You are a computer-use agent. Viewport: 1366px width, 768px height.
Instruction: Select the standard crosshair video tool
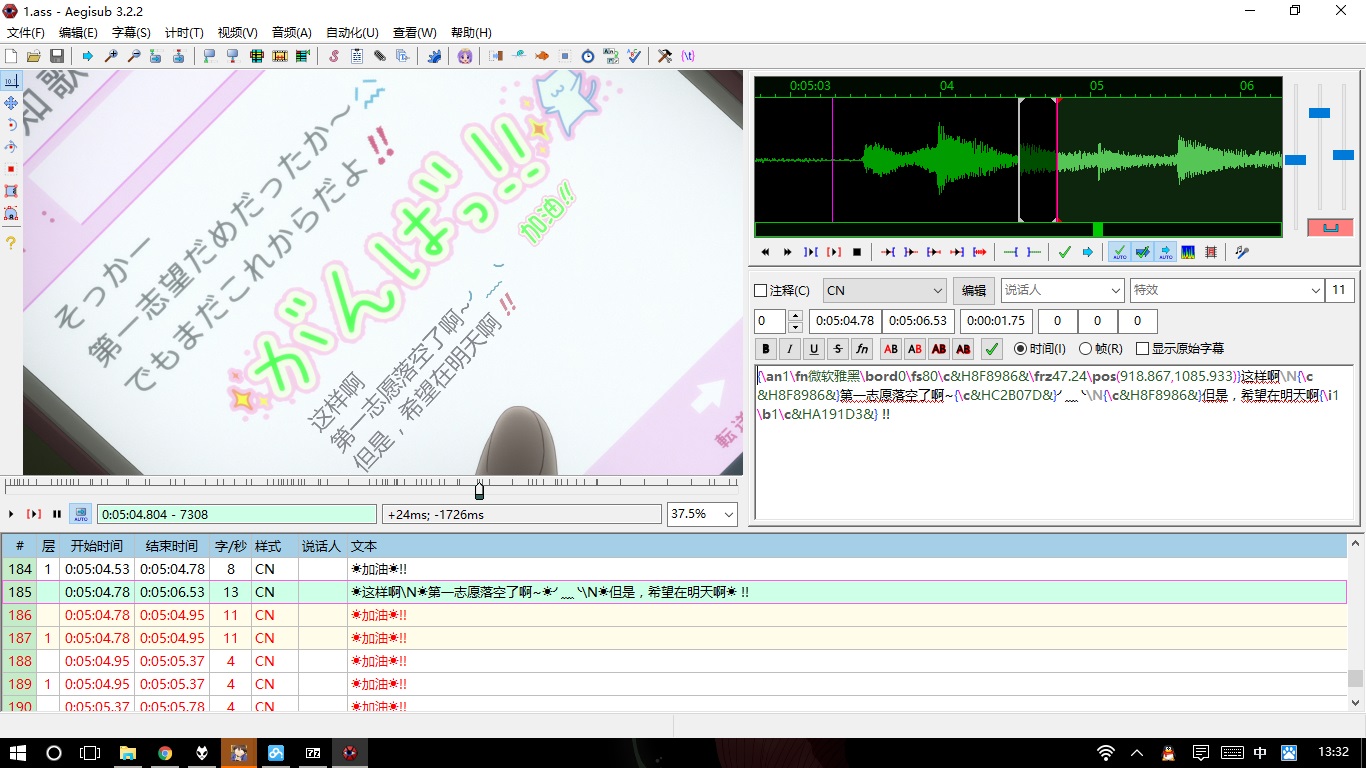[11, 81]
